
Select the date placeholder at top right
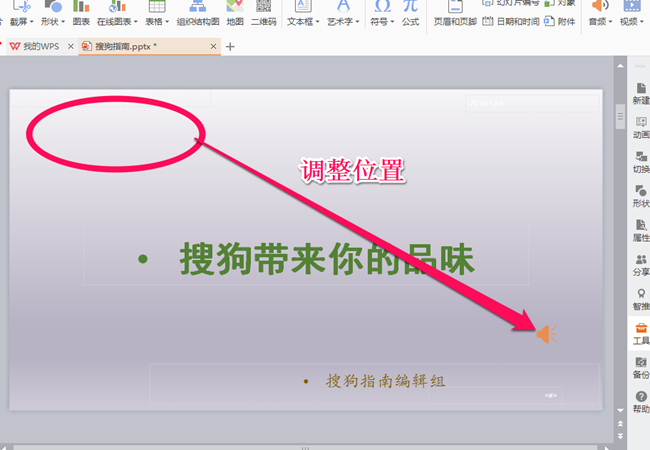tap(532, 103)
